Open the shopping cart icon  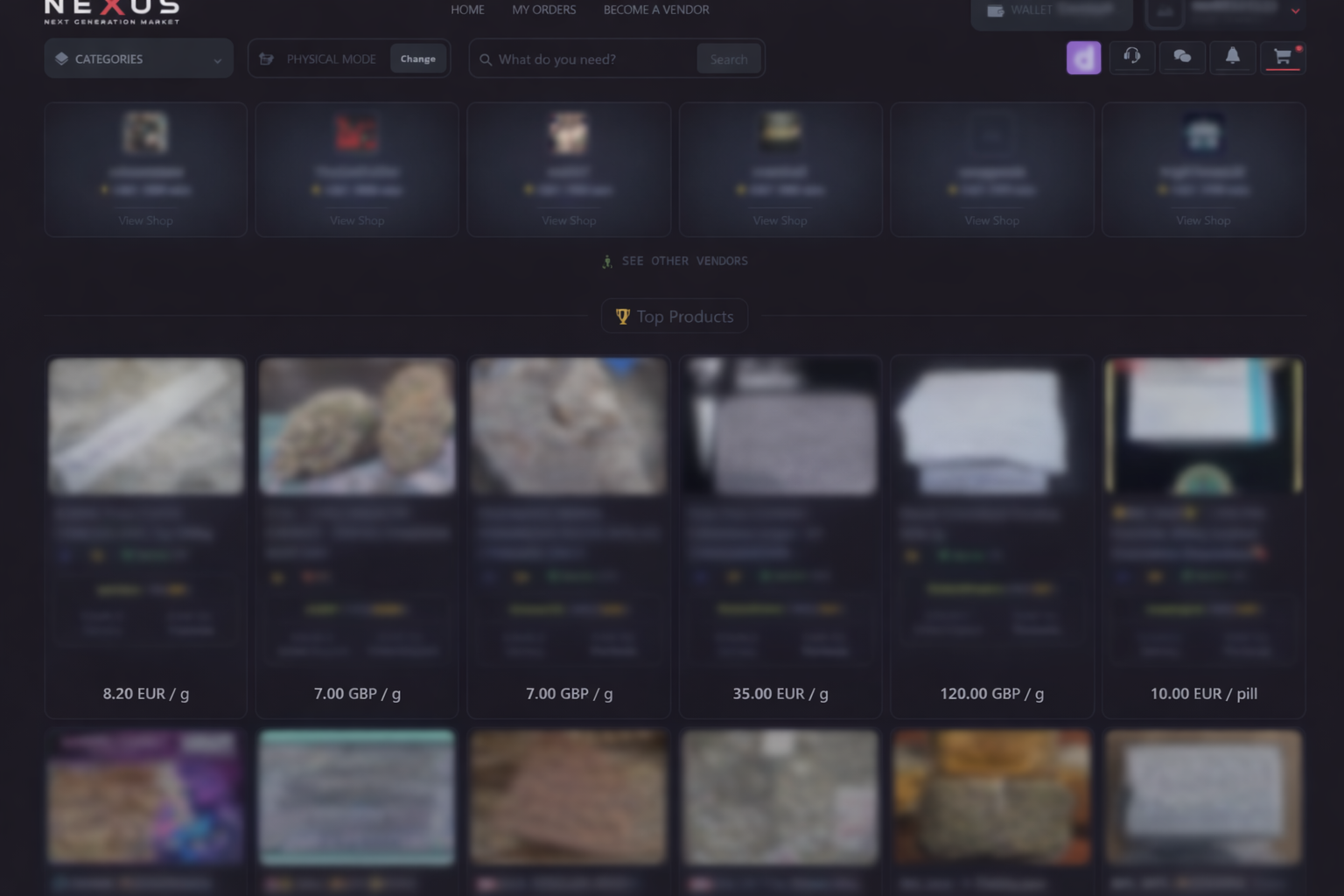coord(1283,58)
